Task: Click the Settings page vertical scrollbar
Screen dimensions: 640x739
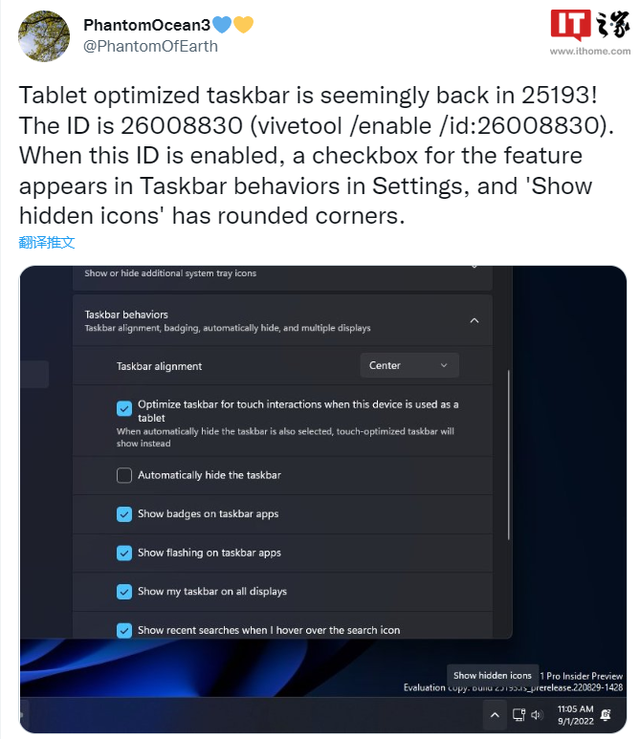Action: tap(509, 455)
